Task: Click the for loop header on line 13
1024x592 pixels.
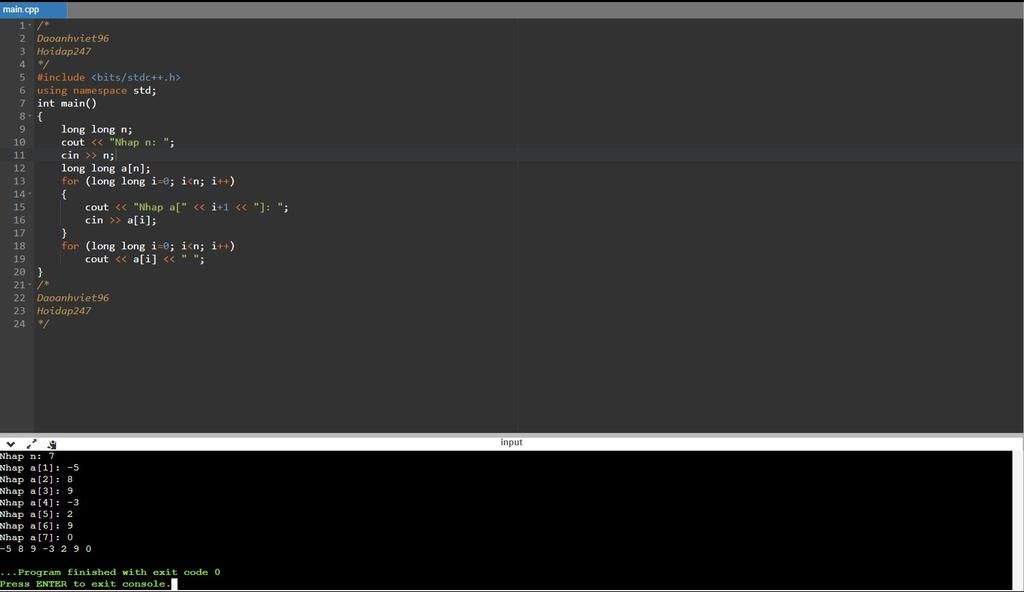Action: 148,181
